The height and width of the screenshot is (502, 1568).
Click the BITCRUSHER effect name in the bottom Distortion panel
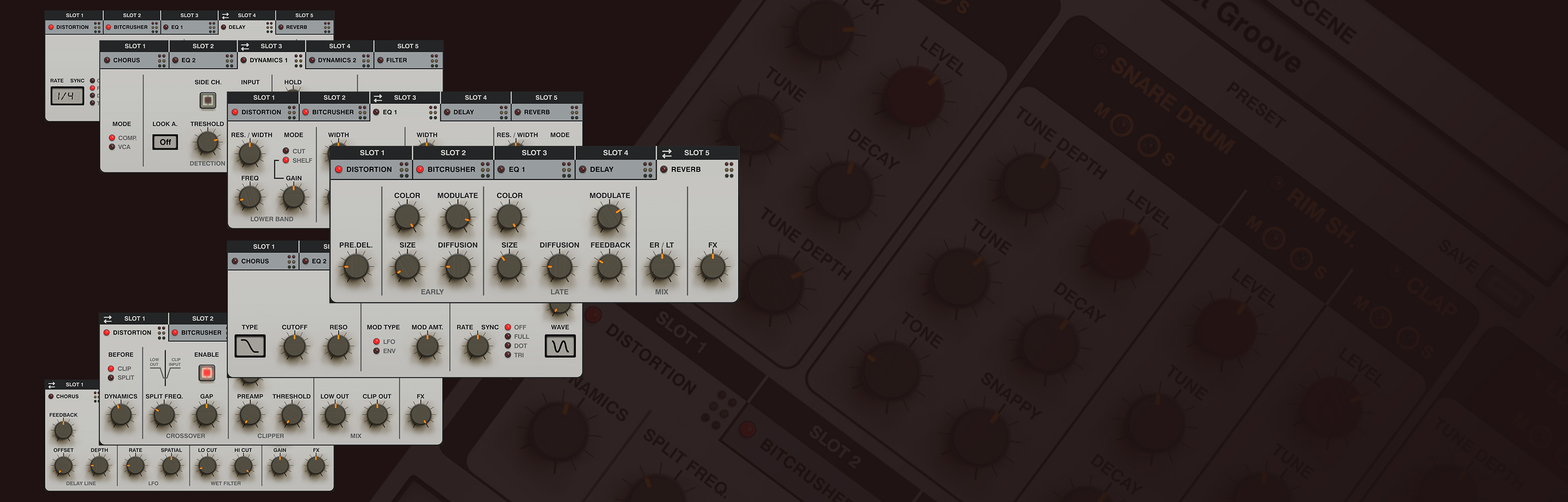(201, 333)
